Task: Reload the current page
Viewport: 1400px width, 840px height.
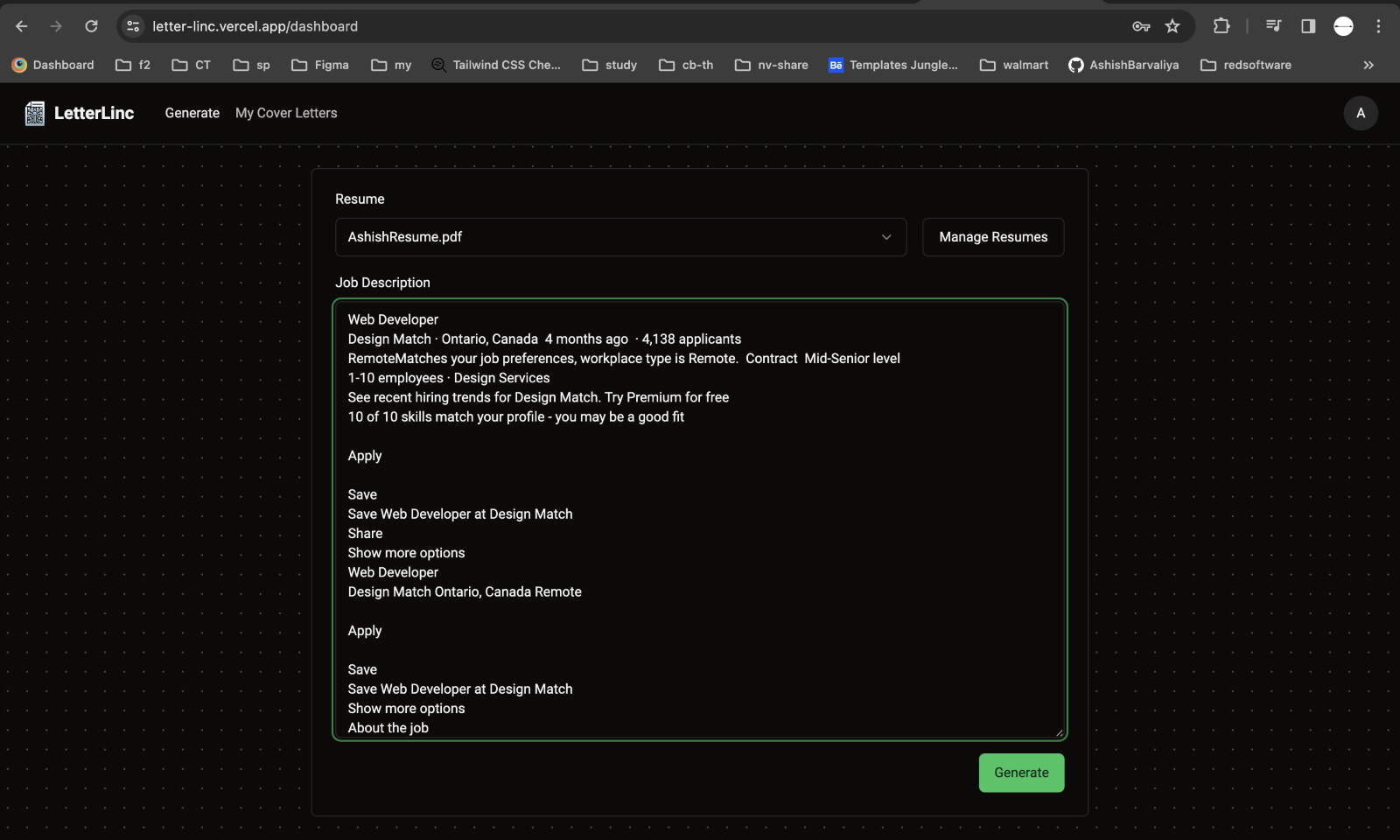Action: pos(91,26)
